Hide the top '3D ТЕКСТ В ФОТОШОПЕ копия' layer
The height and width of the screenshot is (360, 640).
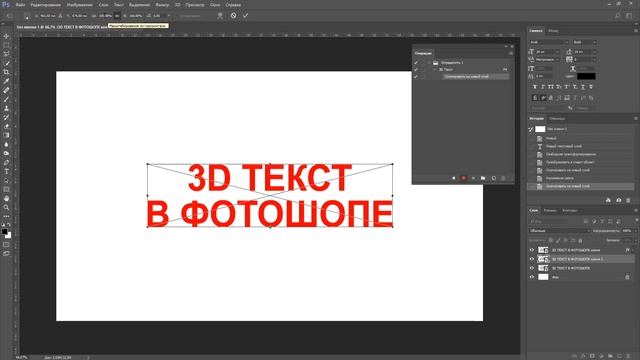coord(531,250)
